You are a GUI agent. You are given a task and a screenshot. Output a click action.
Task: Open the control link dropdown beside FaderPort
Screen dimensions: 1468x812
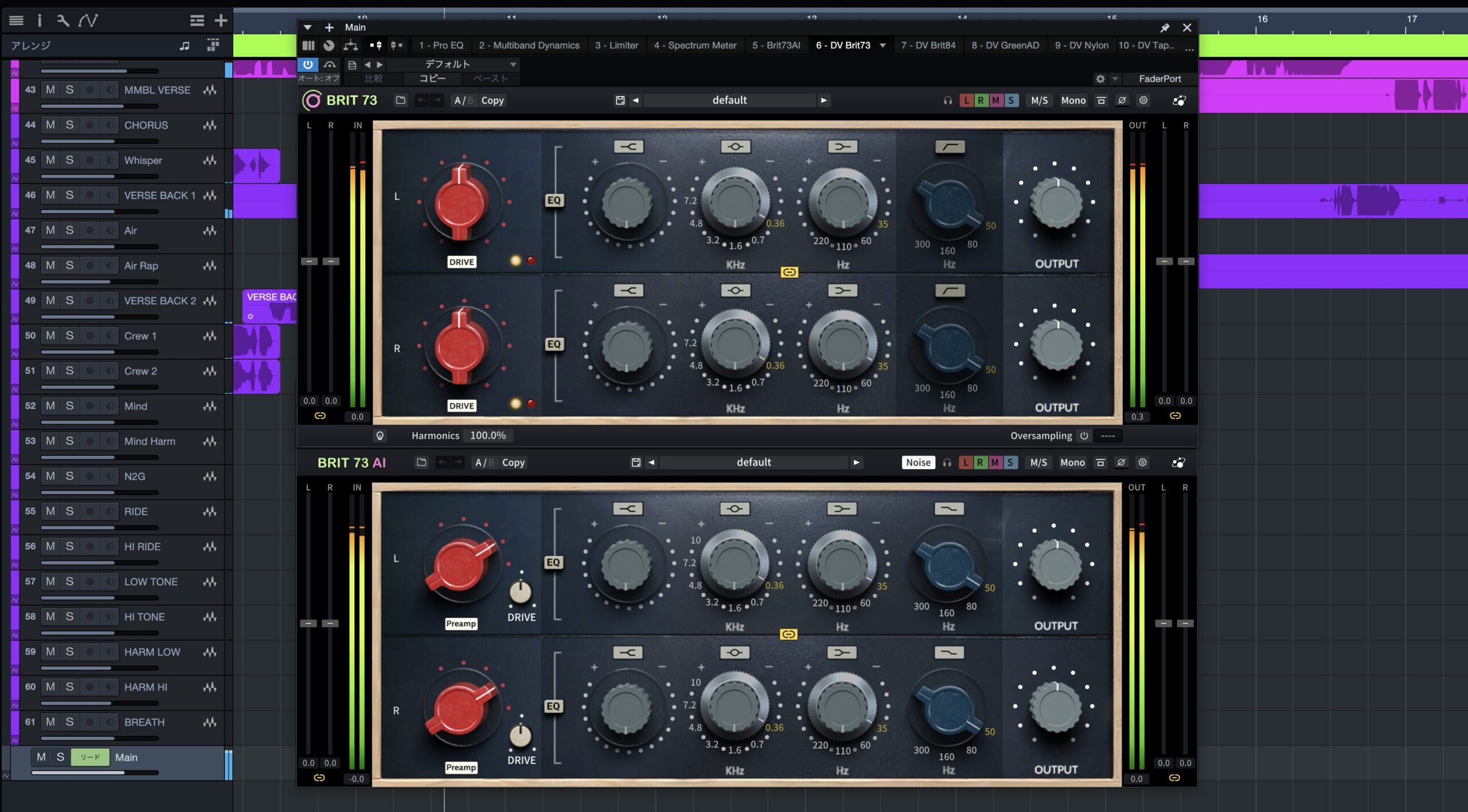(x=1115, y=79)
